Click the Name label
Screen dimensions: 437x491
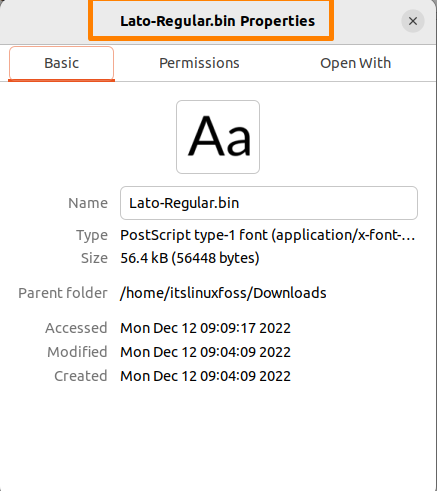88,203
